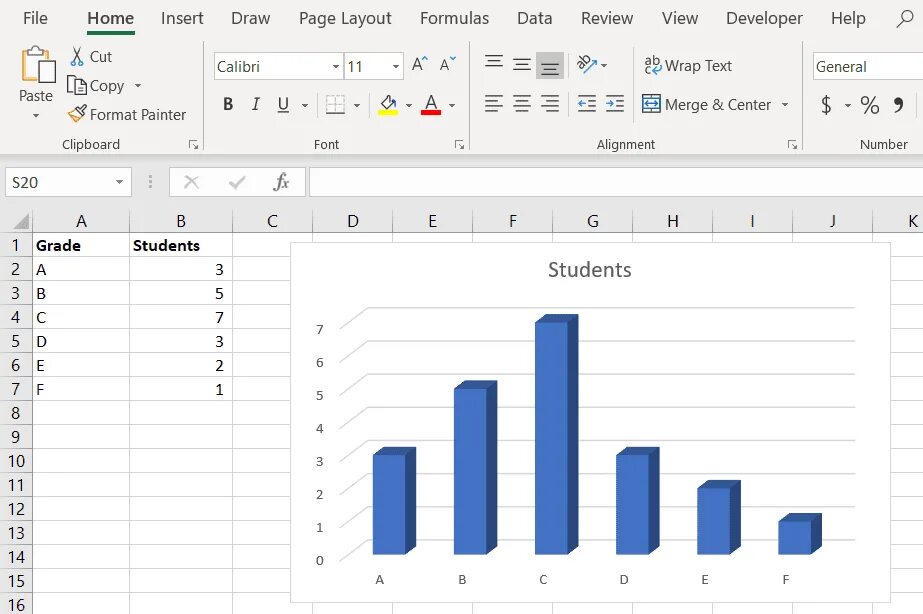This screenshot has height=614, width=923.
Task: Decrease Indent icon
Action: 586,104
